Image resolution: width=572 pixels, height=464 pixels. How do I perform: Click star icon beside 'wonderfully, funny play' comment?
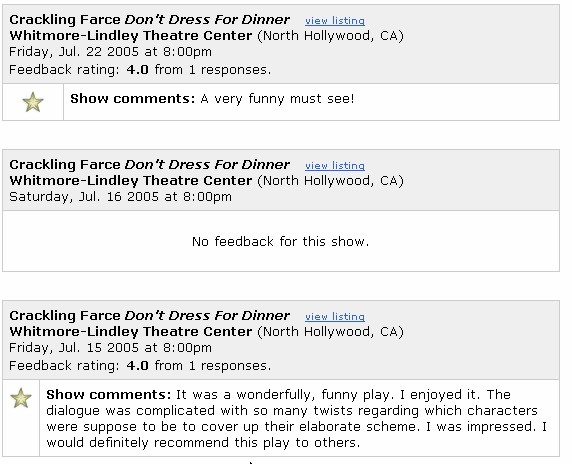(x=21, y=398)
